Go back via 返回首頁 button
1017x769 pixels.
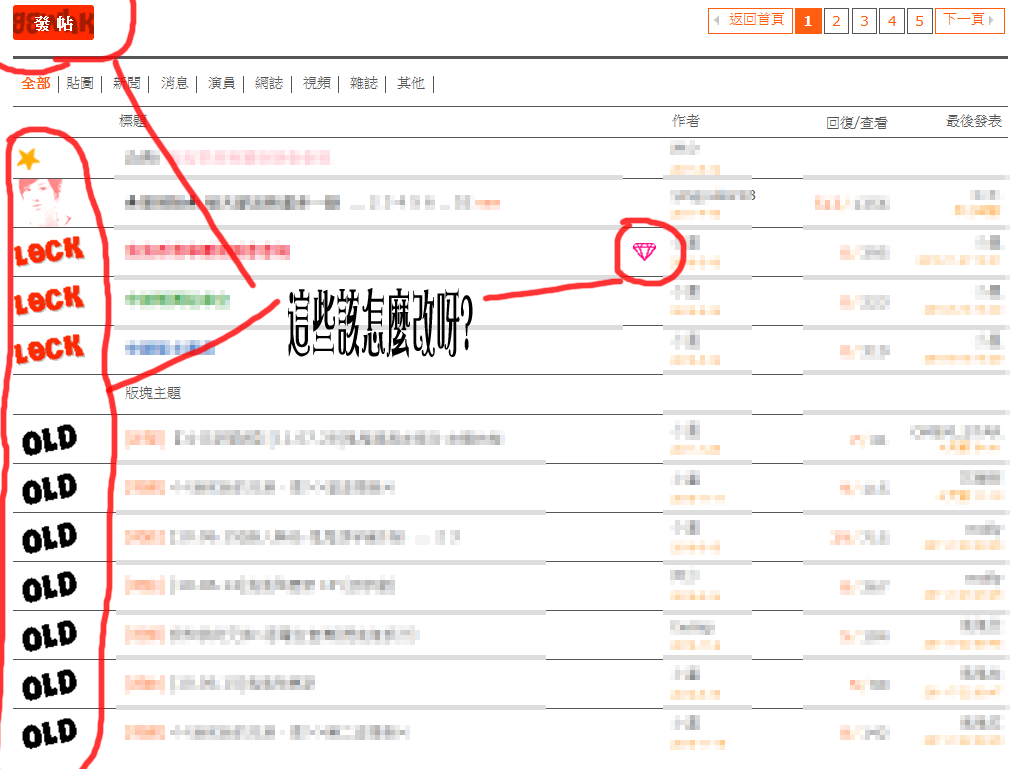point(750,20)
